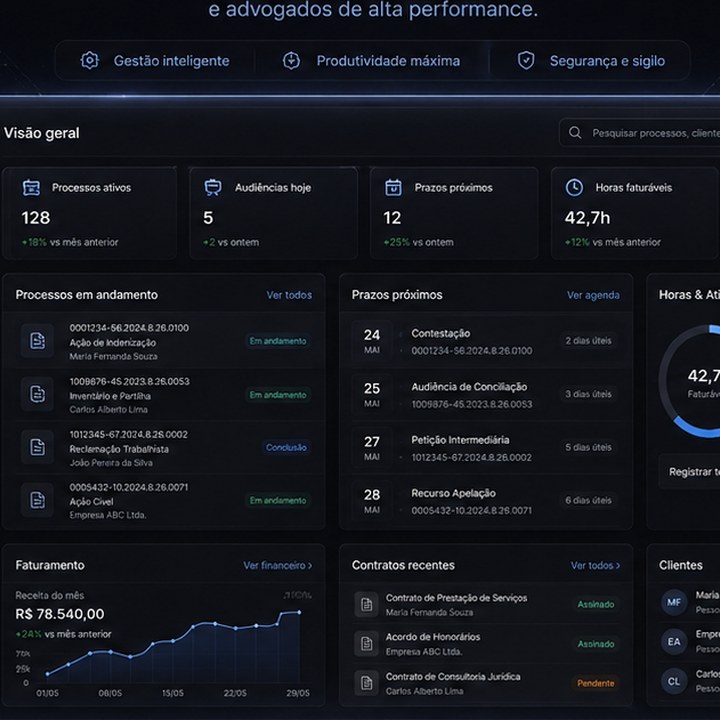Click the 22/05 chart axis label
This screenshot has width=720, height=720.
coord(235,693)
